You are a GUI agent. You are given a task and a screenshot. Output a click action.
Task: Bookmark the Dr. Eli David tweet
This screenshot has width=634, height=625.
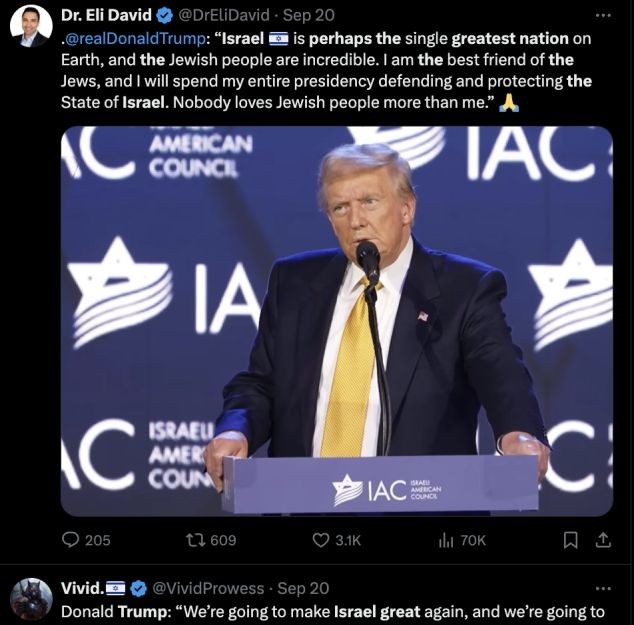coord(571,540)
